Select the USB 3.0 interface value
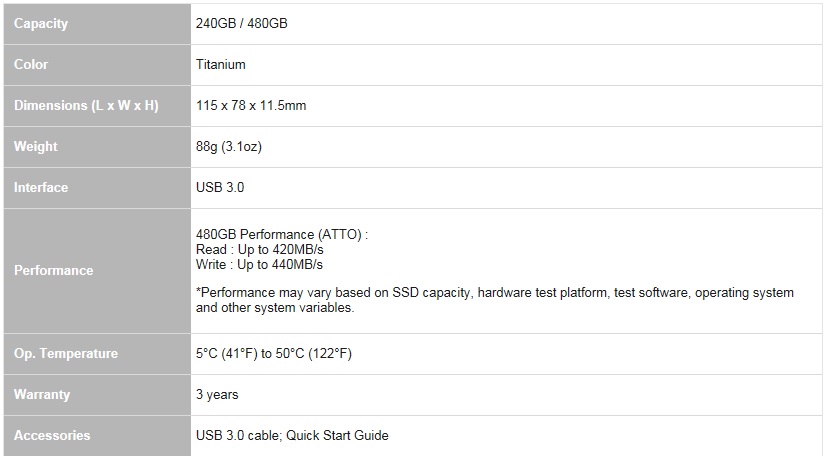 [x=220, y=187]
